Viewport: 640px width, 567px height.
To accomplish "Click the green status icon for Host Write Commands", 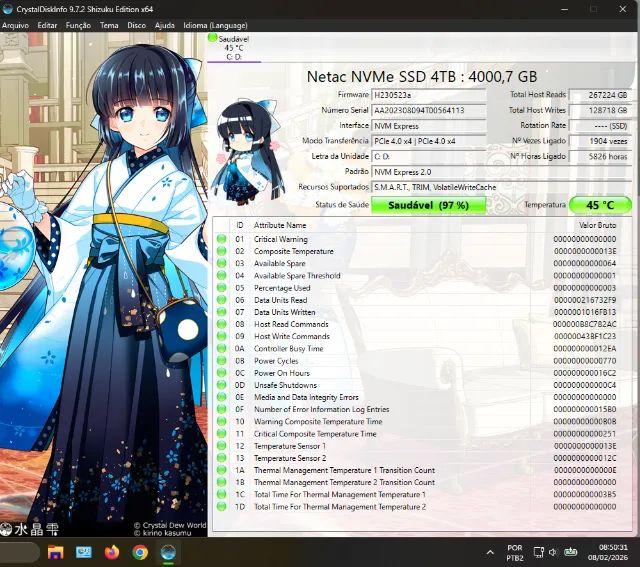I will (222, 336).
